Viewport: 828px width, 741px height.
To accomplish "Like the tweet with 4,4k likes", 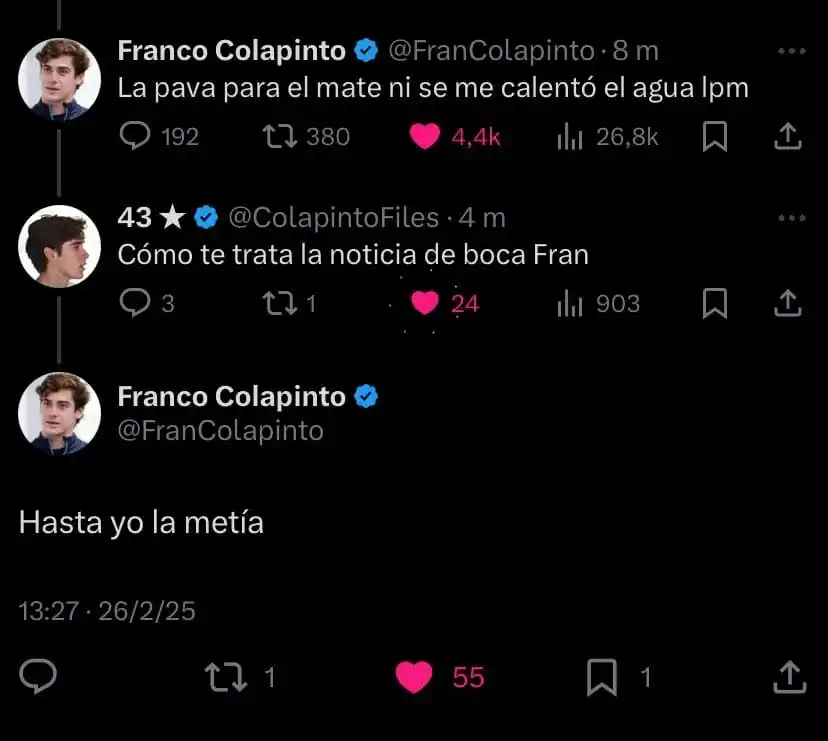I will (425, 136).
